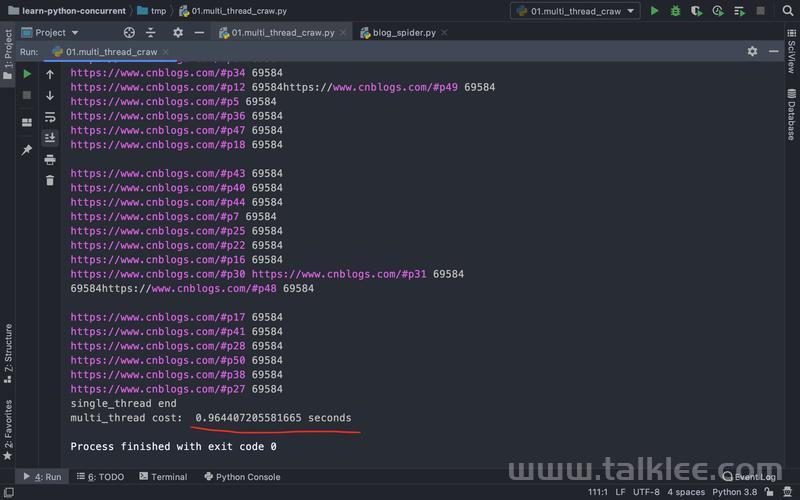
Task: Click the 'Process finished with exit code 0' line
Action: [x=173, y=446]
